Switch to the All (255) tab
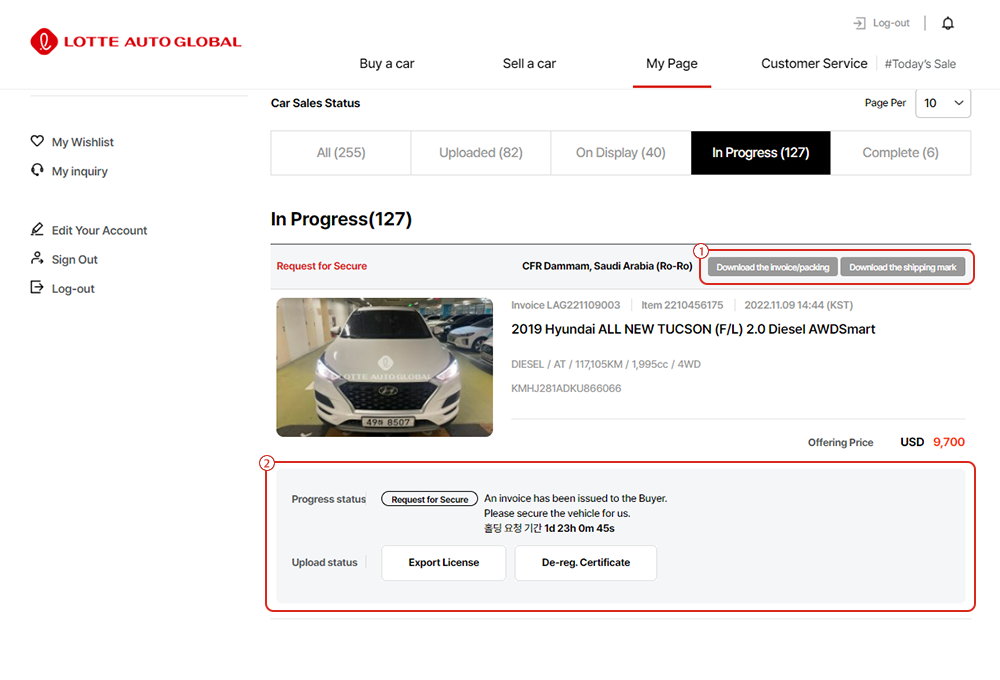The image size is (1000, 680). (x=341, y=153)
